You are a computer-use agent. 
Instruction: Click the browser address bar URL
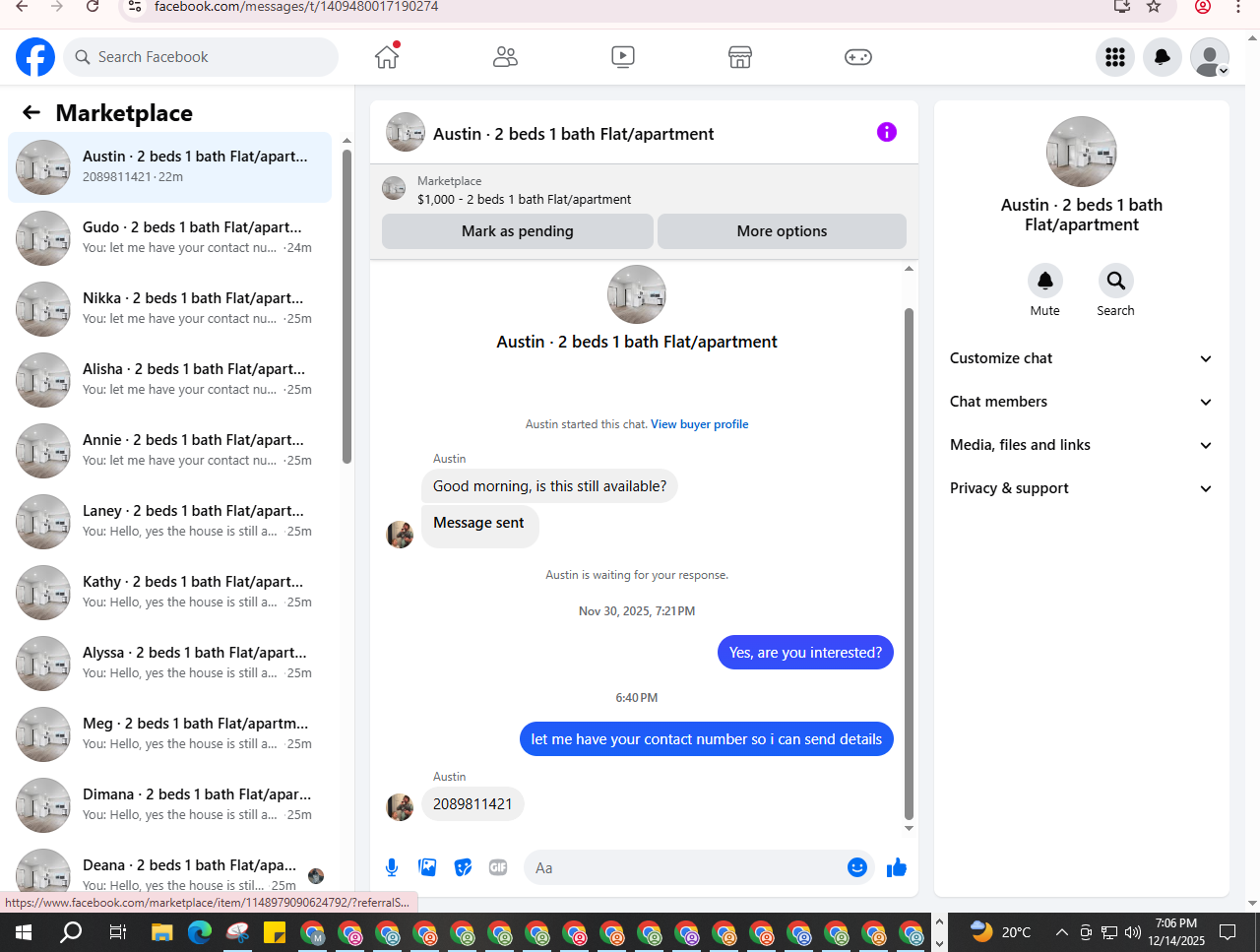click(296, 7)
